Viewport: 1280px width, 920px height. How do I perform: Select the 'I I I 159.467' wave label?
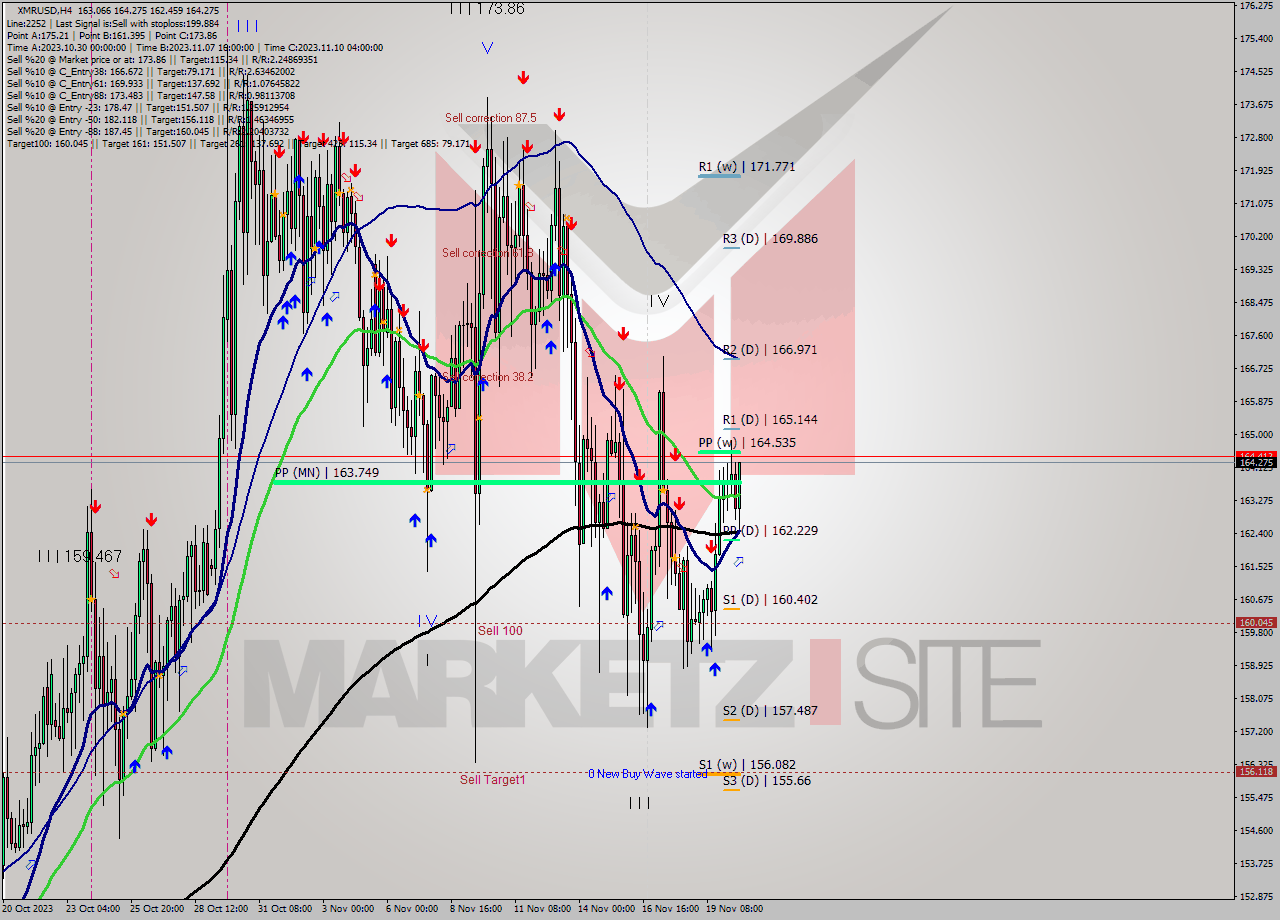[x=80, y=556]
